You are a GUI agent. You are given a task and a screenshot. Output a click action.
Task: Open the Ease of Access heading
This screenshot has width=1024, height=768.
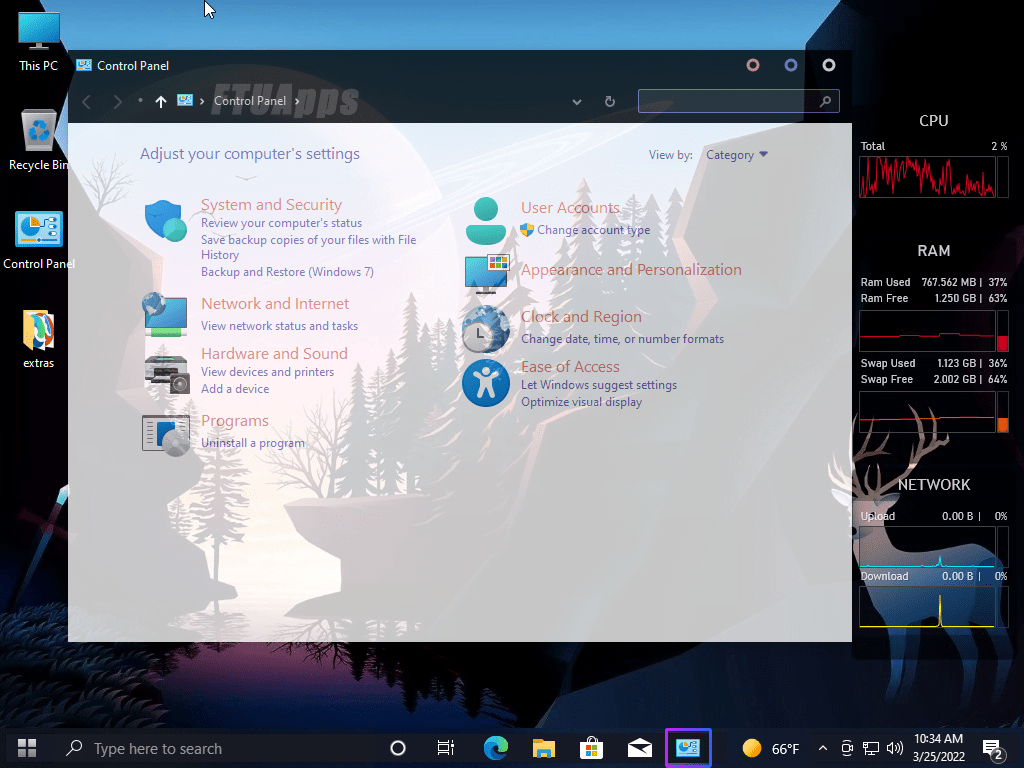coord(570,367)
